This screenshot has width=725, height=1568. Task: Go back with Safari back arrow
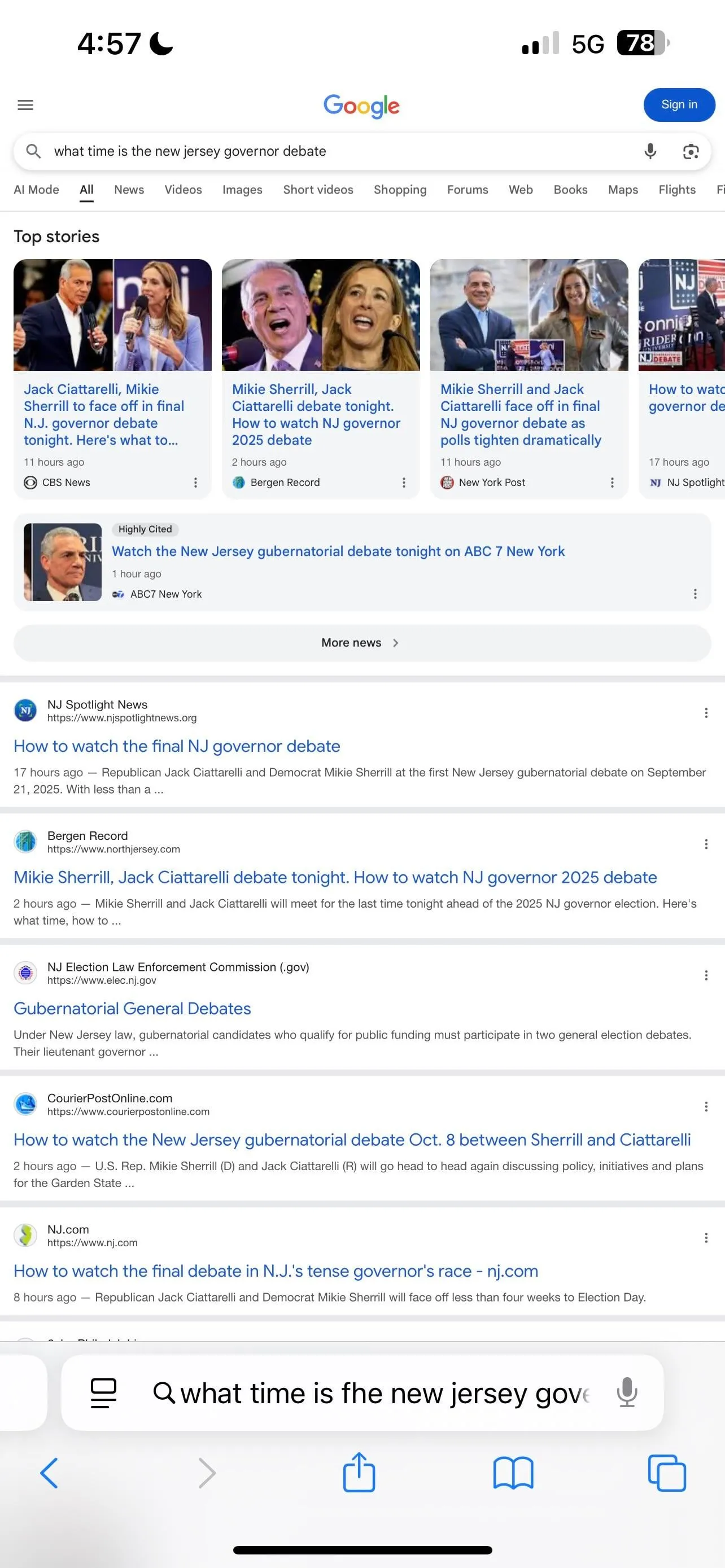point(49,1473)
